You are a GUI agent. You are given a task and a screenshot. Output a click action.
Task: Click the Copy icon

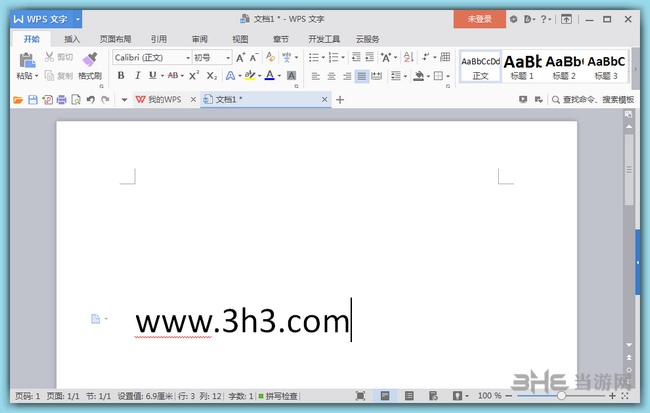(x=49, y=75)
